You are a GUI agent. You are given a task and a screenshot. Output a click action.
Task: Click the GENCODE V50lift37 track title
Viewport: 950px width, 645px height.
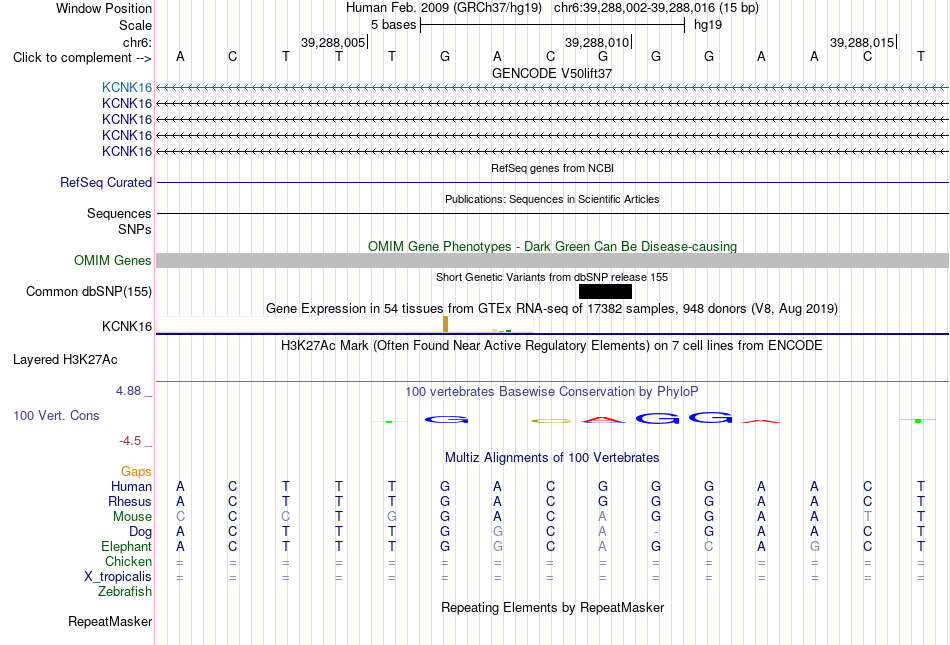coord(552,73)
